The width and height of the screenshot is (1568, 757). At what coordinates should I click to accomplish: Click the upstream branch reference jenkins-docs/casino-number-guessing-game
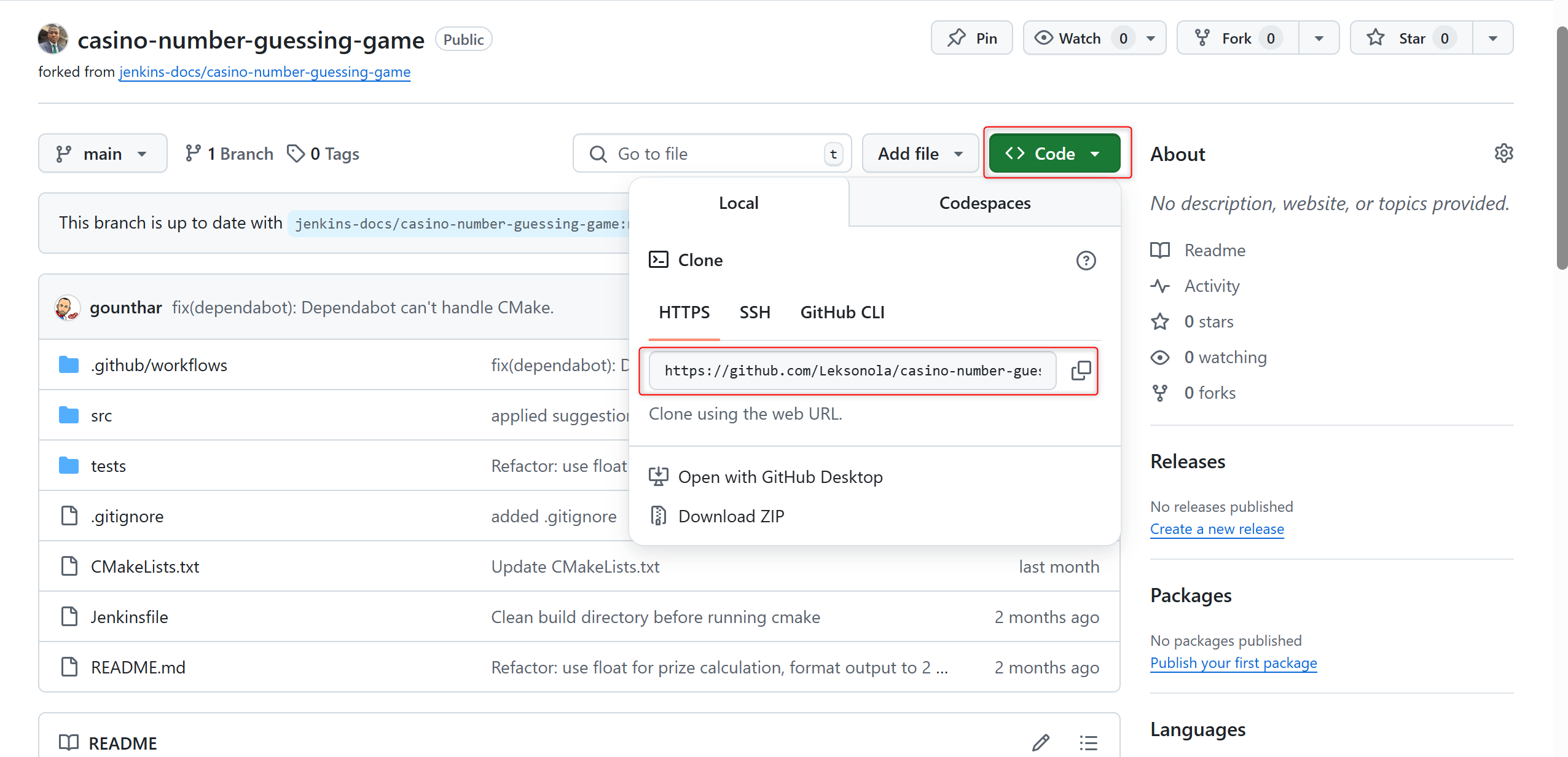coord(458,224)
